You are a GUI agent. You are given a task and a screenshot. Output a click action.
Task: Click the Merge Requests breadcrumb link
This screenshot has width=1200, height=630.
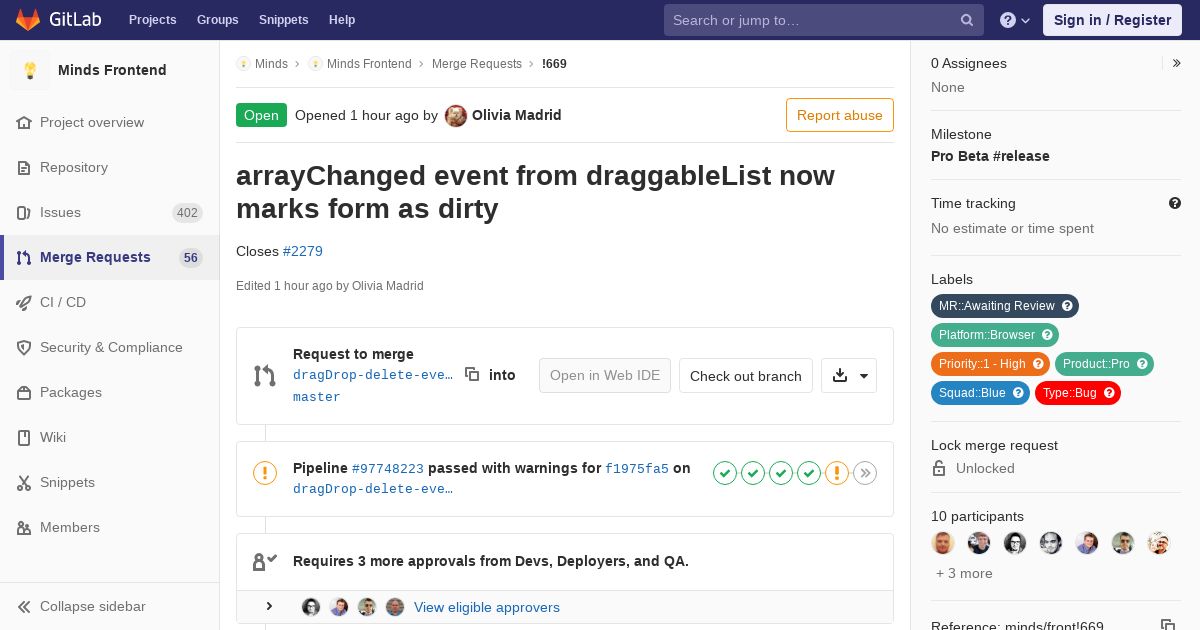477,64
